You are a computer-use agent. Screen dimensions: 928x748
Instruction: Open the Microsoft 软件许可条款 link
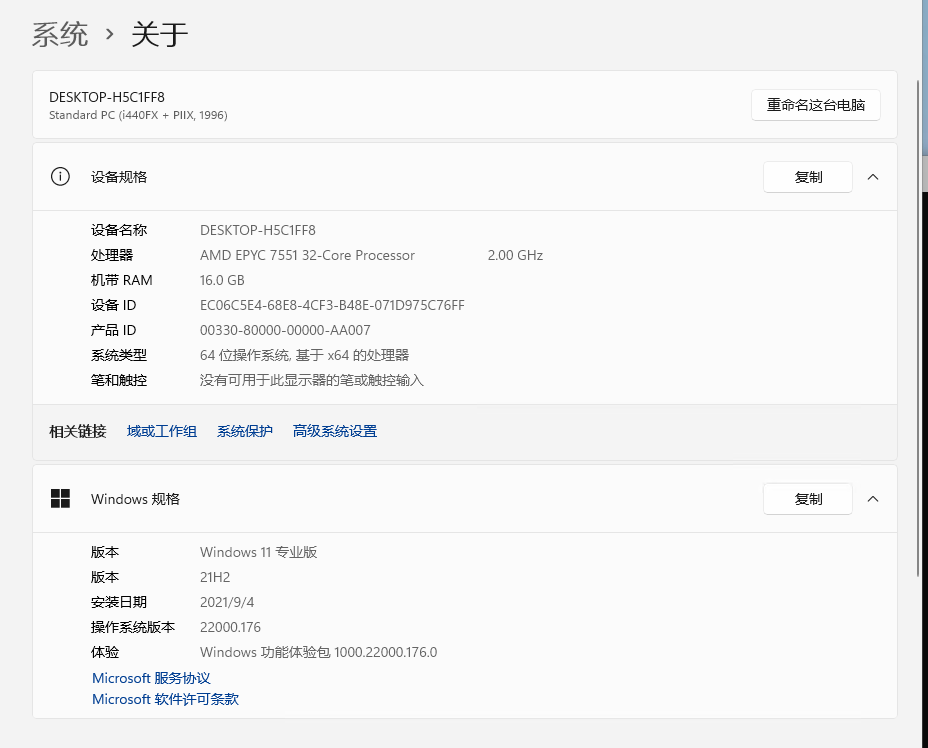click(165, 699)
